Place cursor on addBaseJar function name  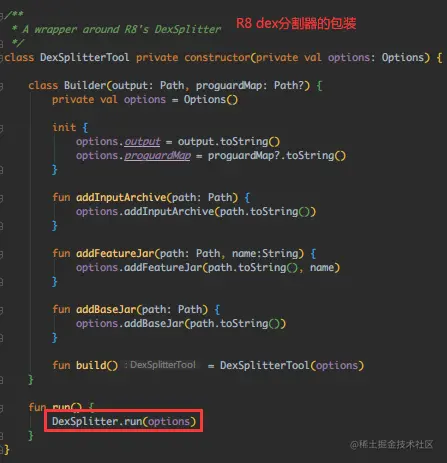click(106, 309)
